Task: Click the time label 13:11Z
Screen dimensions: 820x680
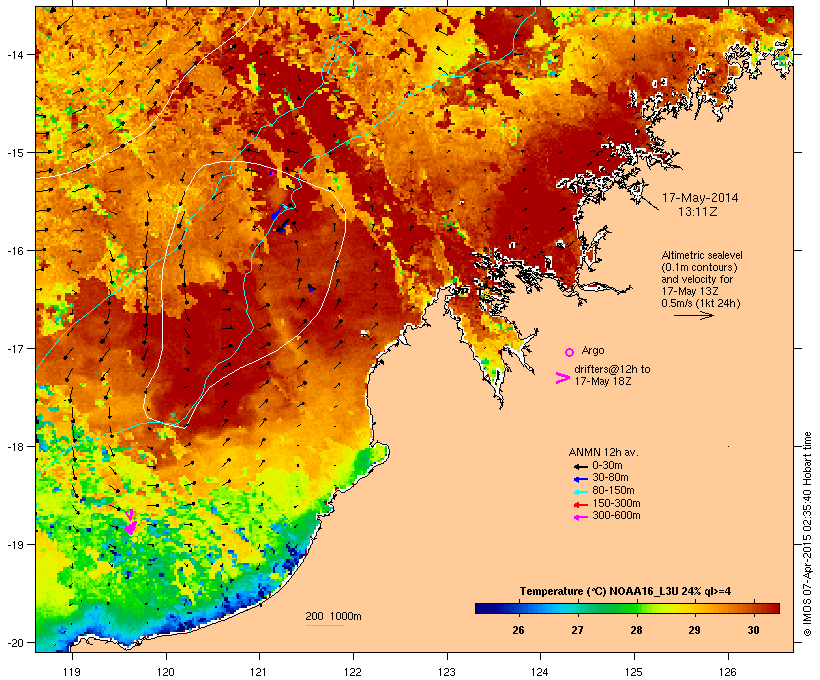Action: [698, 212]
